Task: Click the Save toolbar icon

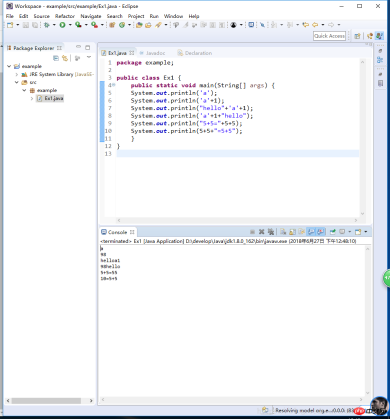Action: point(26,25)
